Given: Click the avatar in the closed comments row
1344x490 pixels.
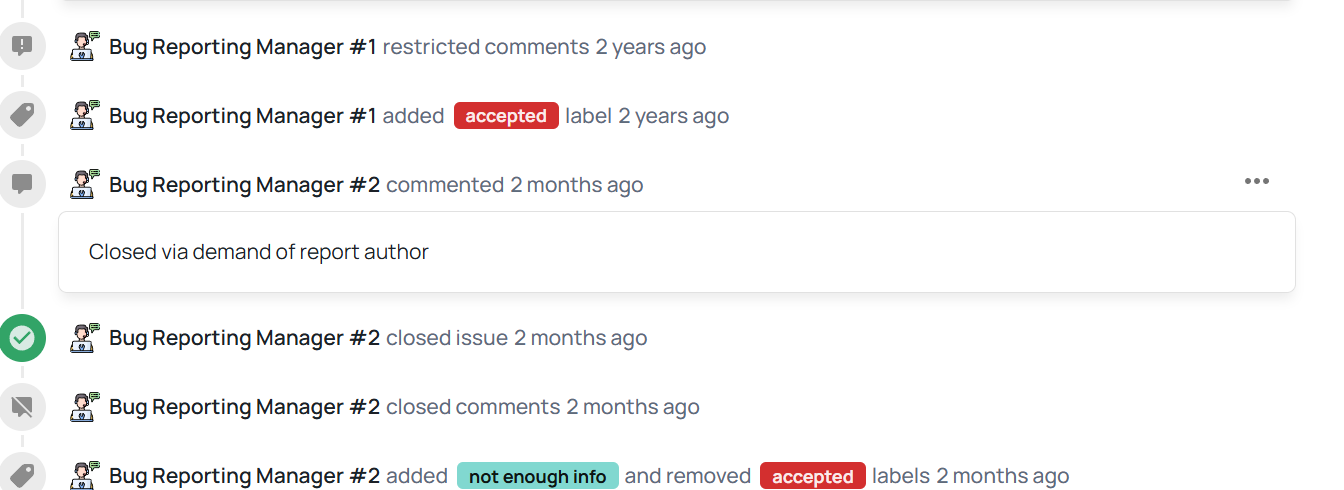Looking at the screenshot, I should [x=84, y=407].
